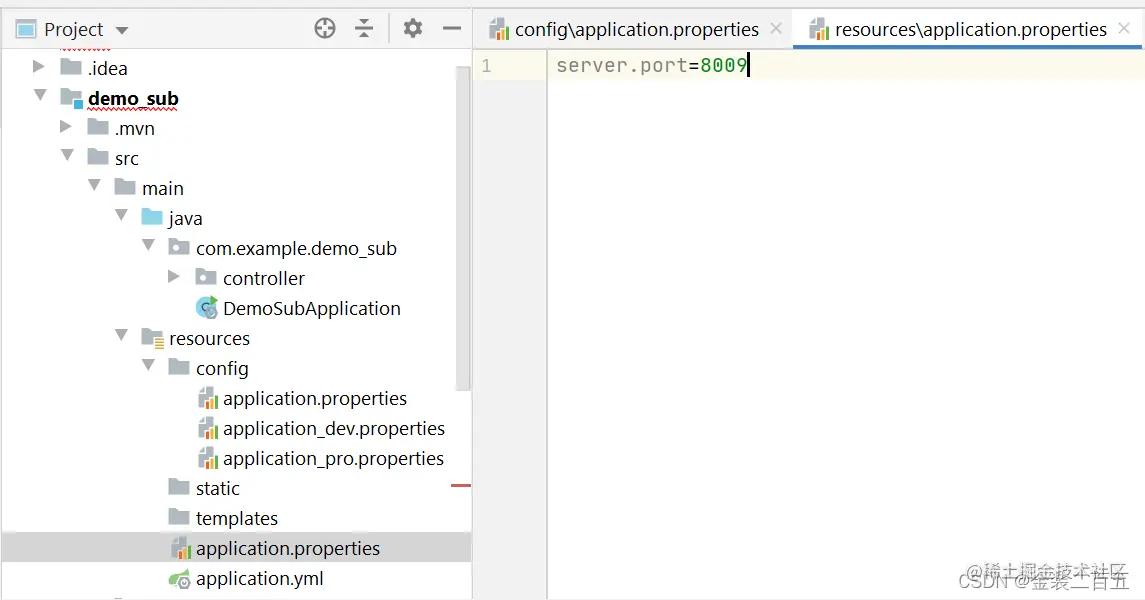The width and height of the screenshot is (1145, 600).
Task: Click the resources root folder icon
Action: click(x=153, y=338)
